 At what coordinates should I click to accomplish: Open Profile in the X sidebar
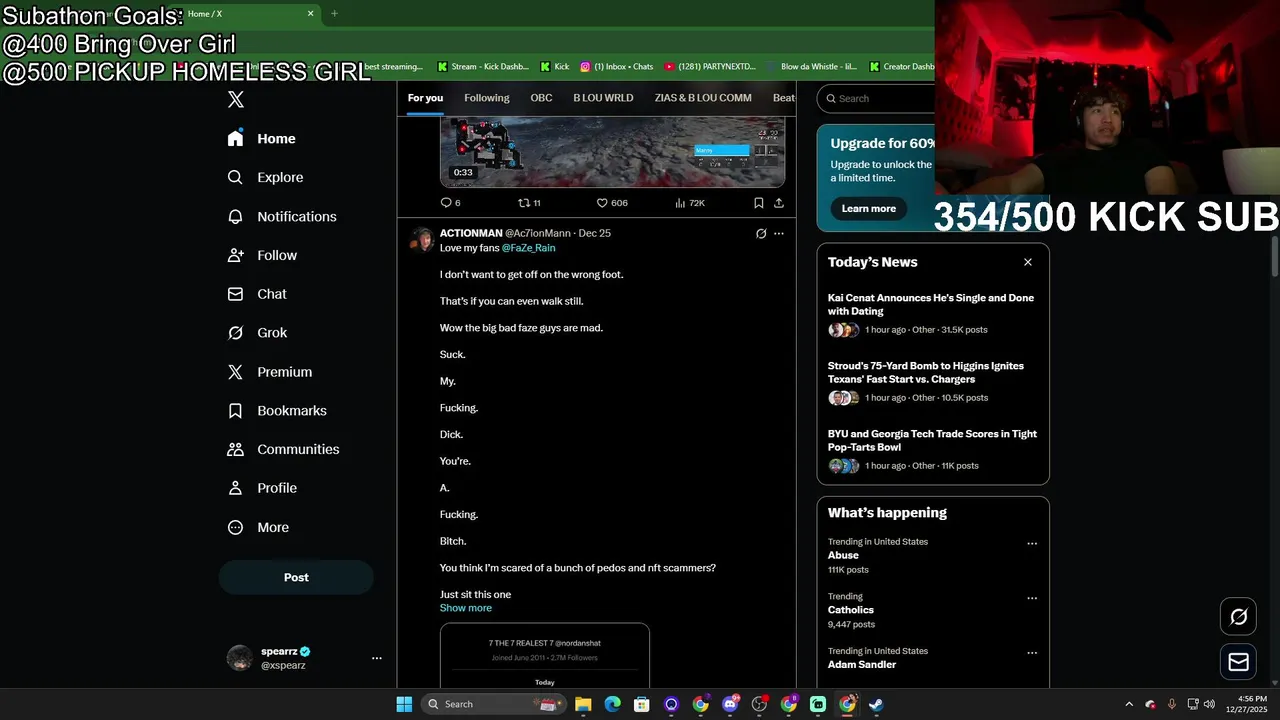pyautogui.click(x=263, y=488)
